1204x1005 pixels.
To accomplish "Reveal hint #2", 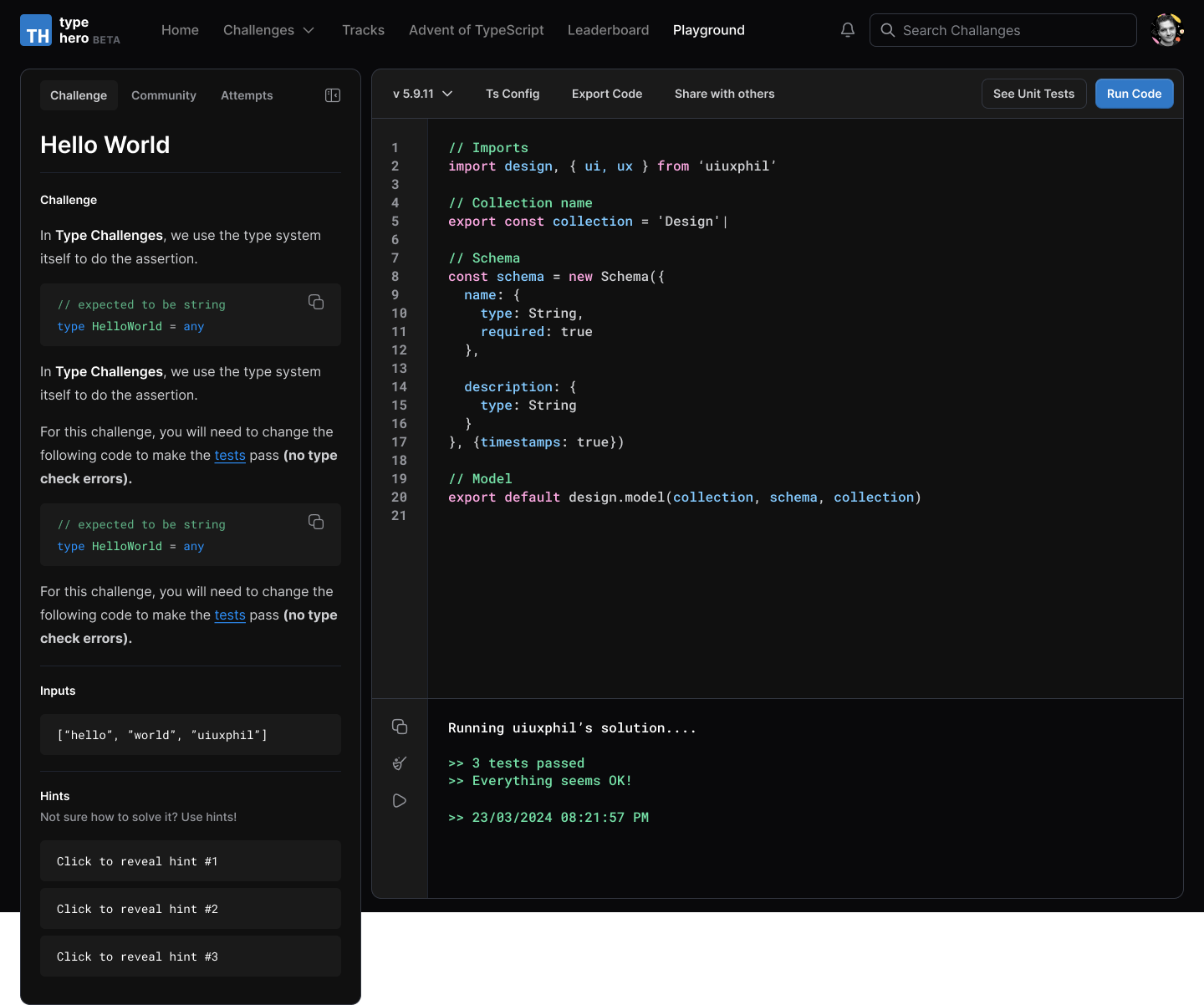I will 191,909.
